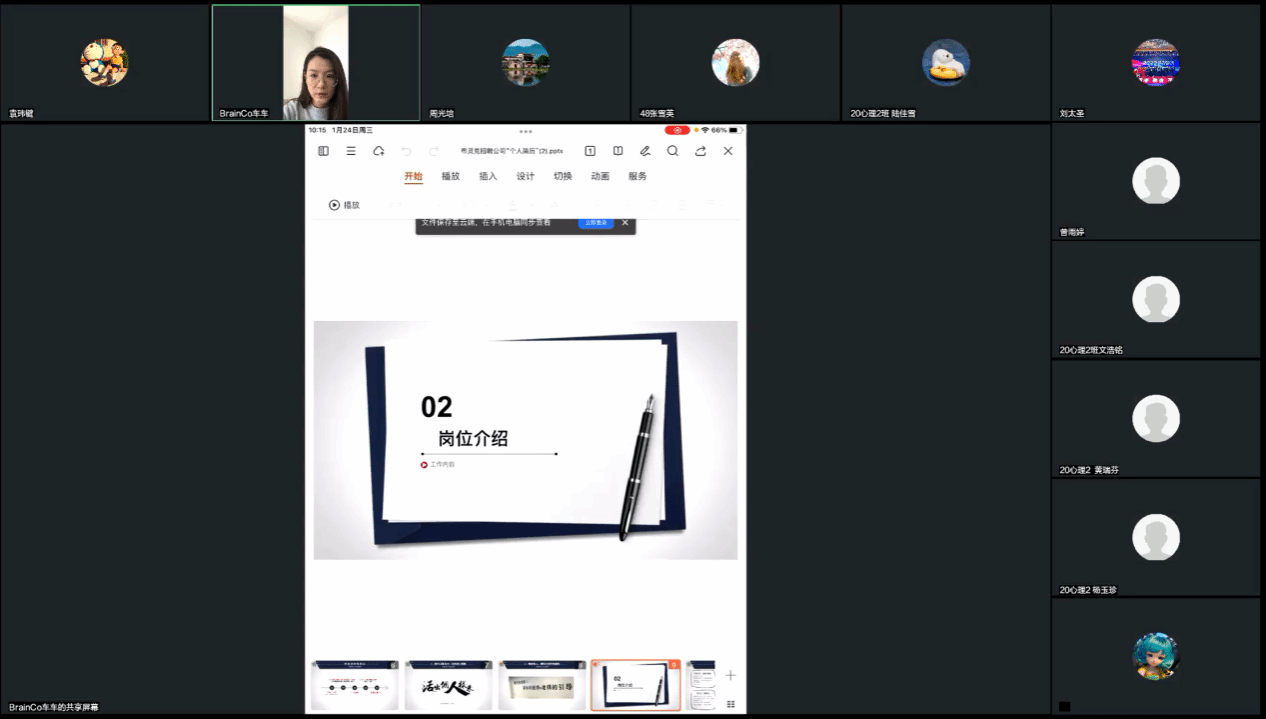Toggle the sidebar panel icon
The width and height of the screenshot is (1266, 719).
[323, 151]
